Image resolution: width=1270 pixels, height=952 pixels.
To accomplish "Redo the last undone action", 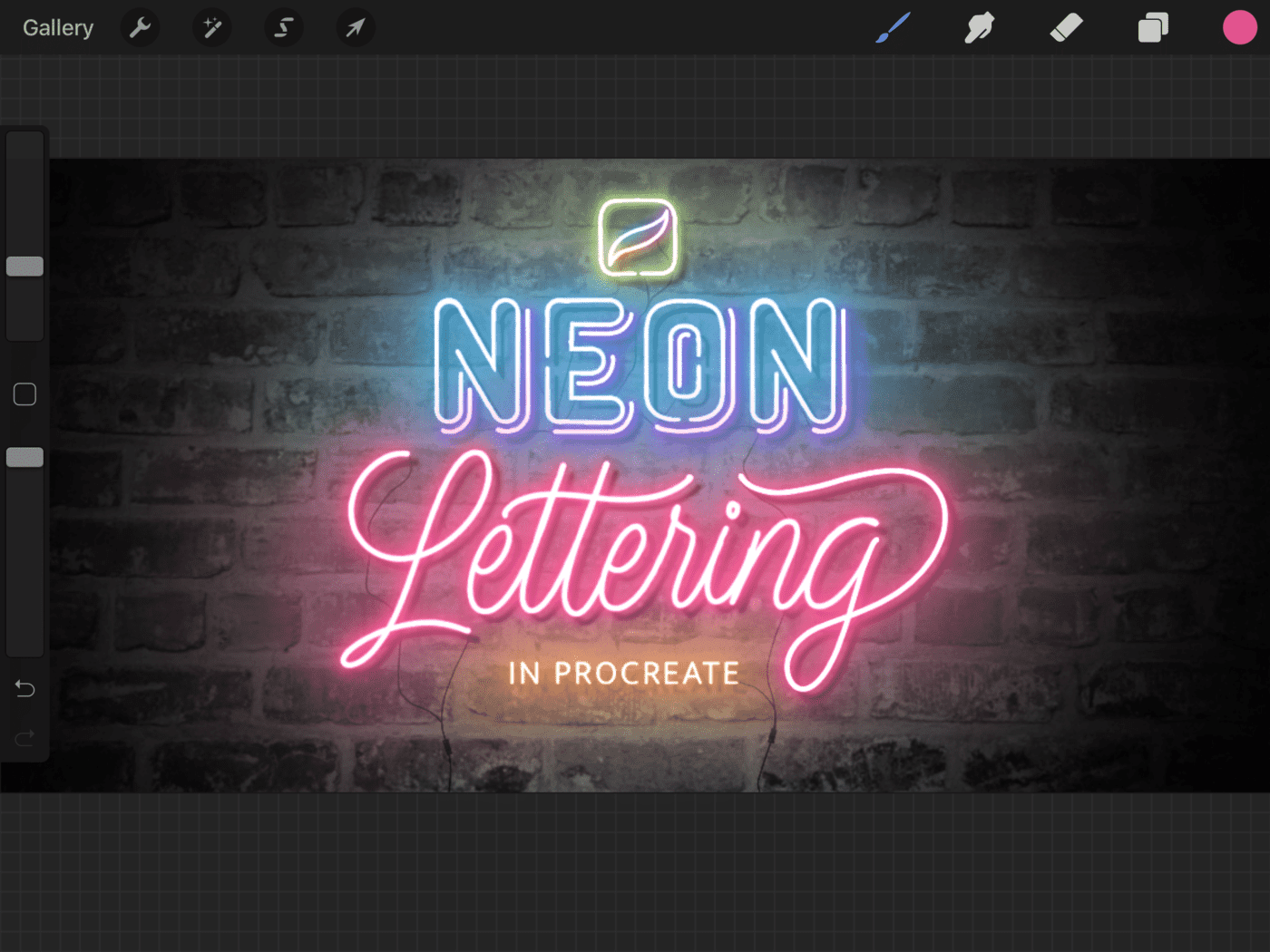I will pyautogui.click(x=25, y=737).
